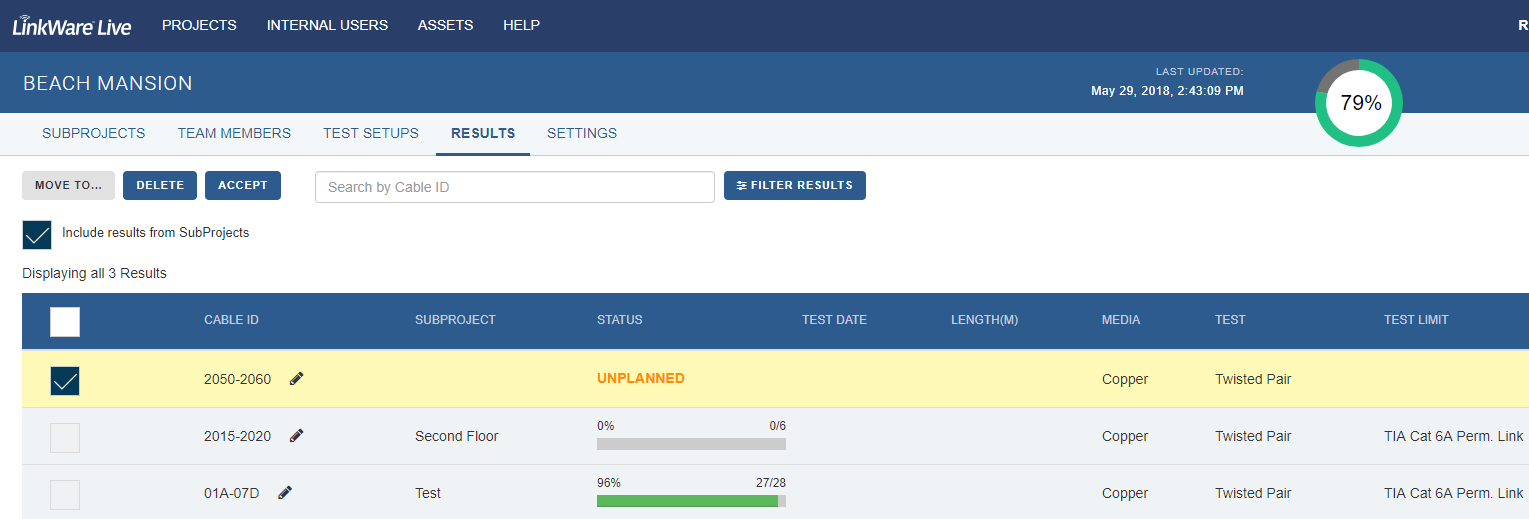Click the 79% completion ring
This screenshot has height=519, width=1529.
pos(1359,103)
